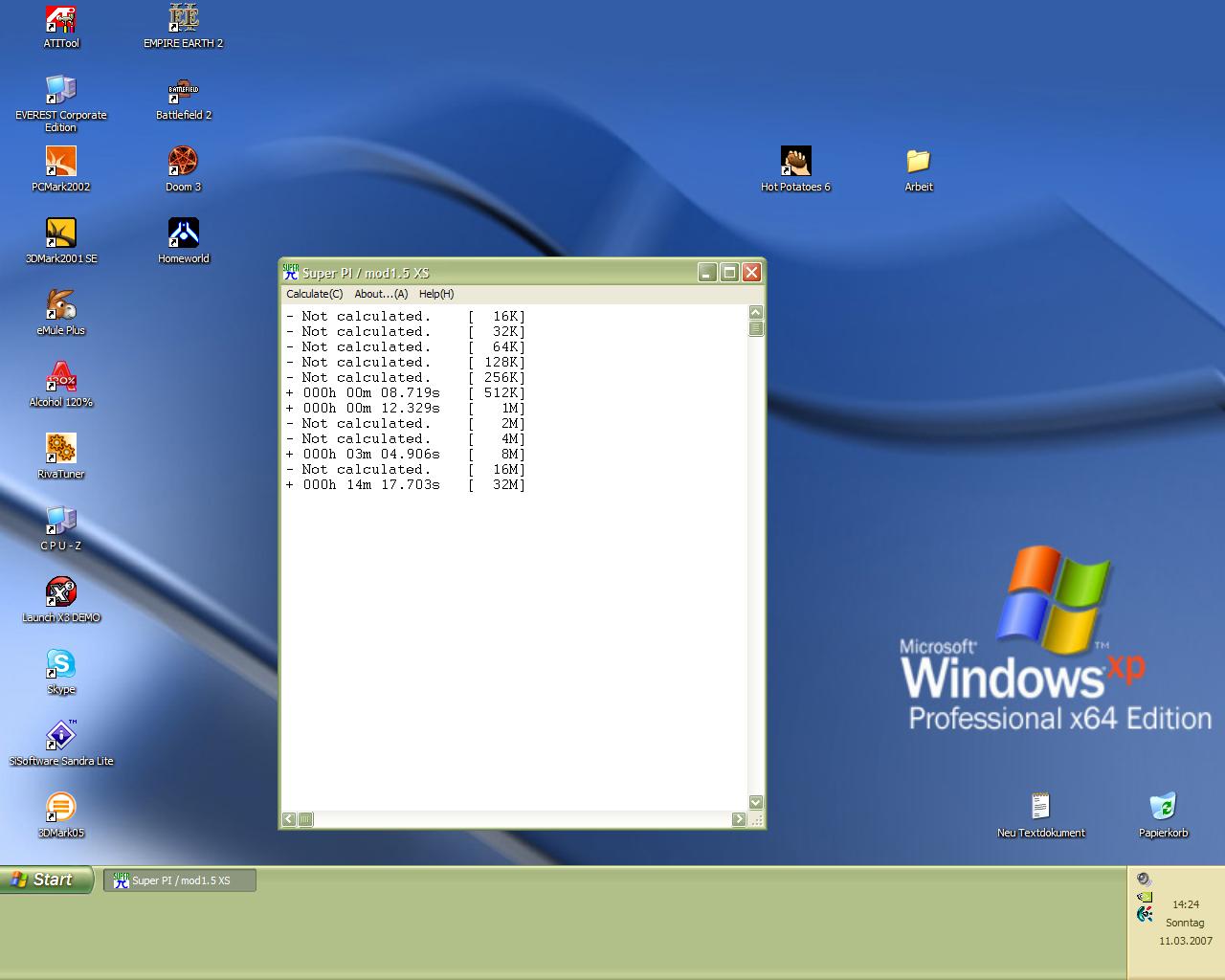
Task: Click the 3DMark2001 SE icon
Action: pos(61,234)
